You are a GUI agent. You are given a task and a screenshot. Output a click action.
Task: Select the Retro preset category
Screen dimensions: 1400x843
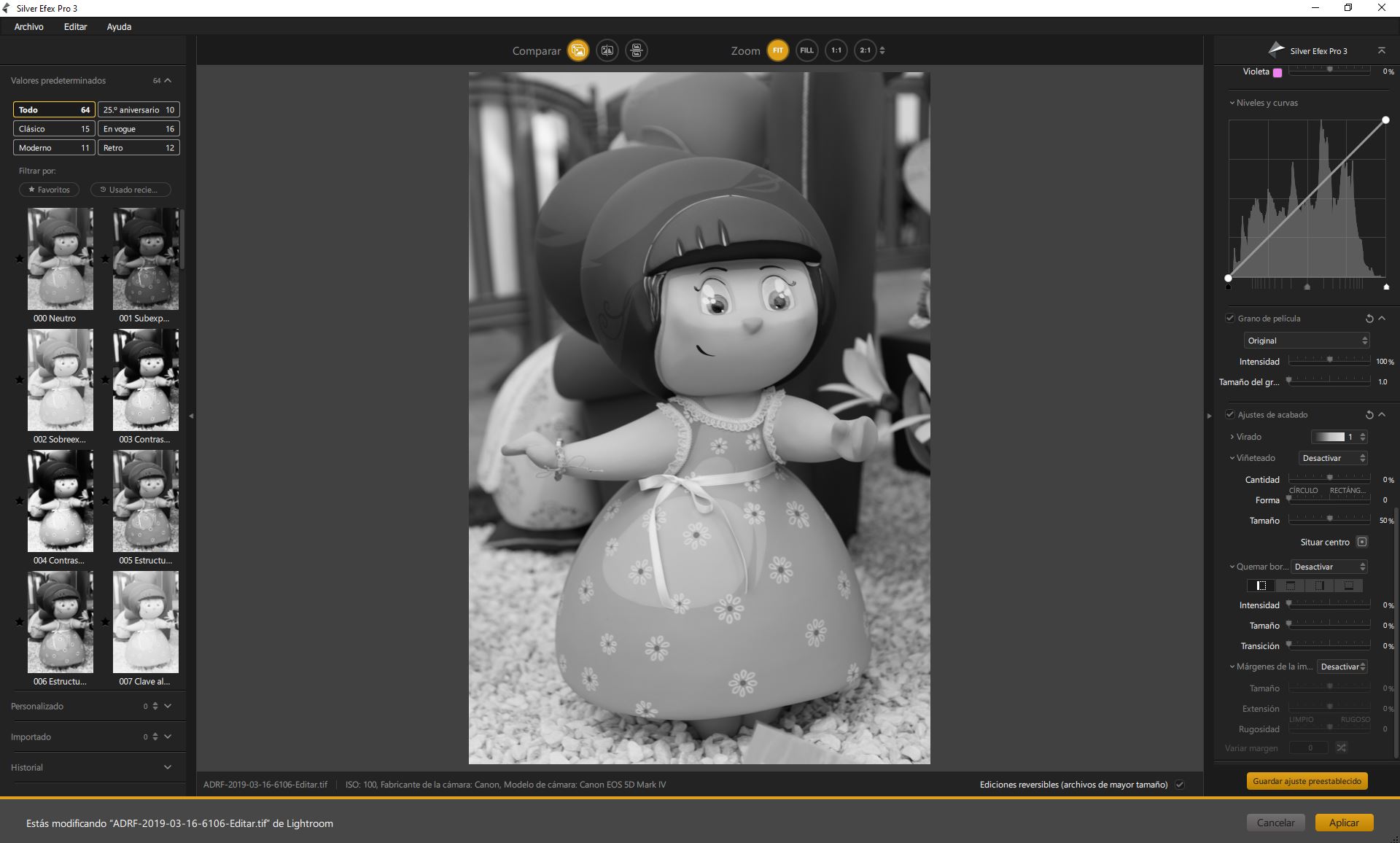(139, 147)
